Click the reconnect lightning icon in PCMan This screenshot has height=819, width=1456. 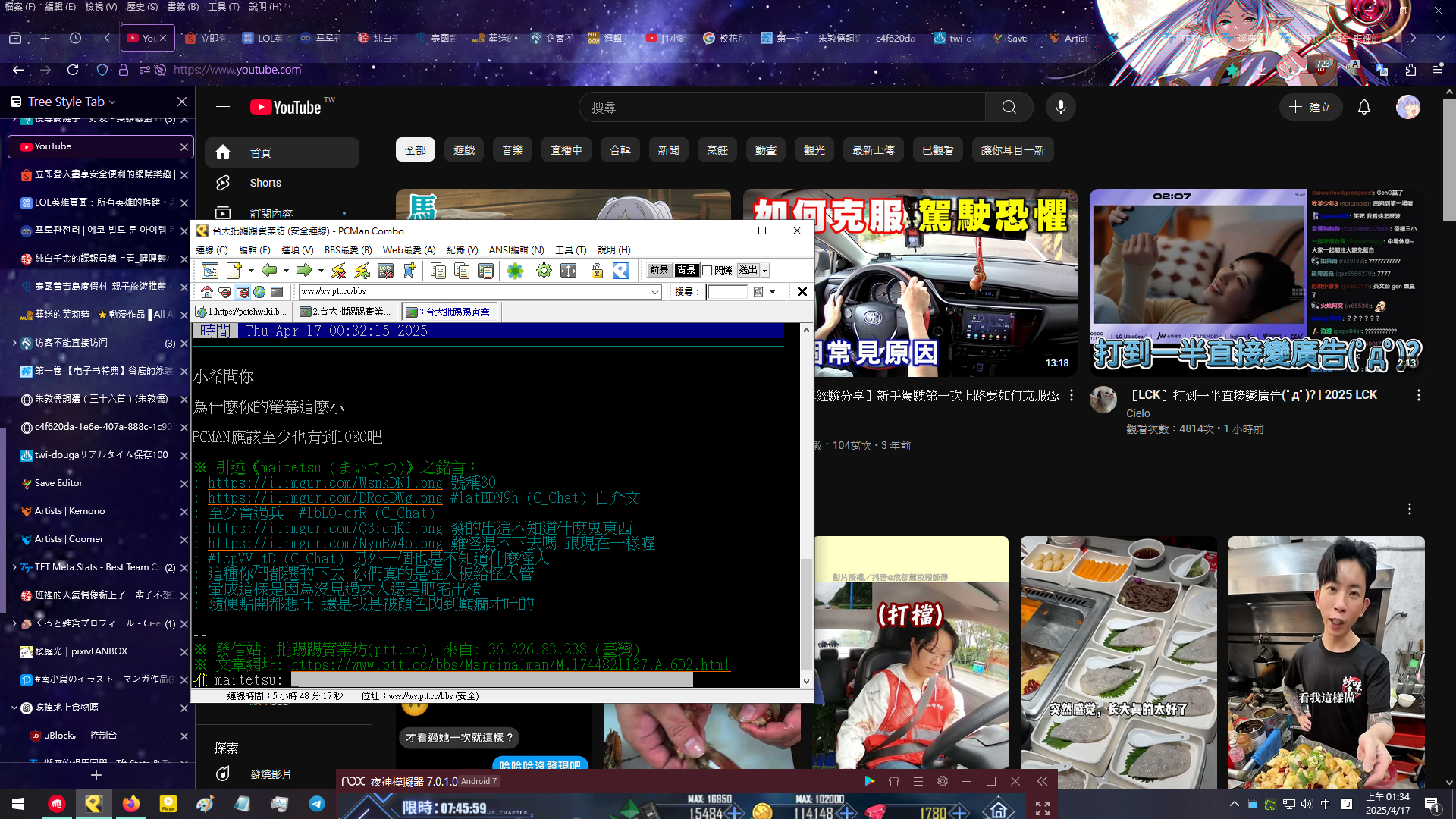(x=362, y=271)
